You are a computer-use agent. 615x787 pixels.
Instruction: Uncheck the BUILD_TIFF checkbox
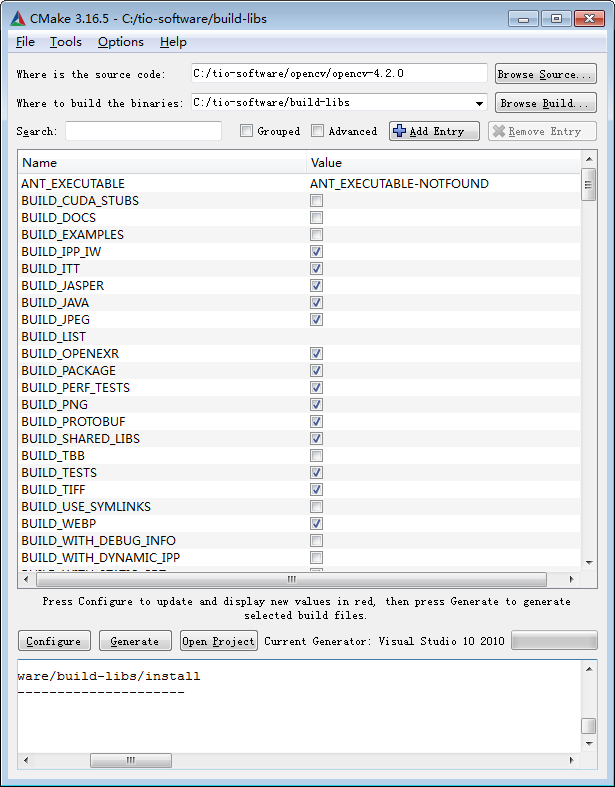[316, 490]
